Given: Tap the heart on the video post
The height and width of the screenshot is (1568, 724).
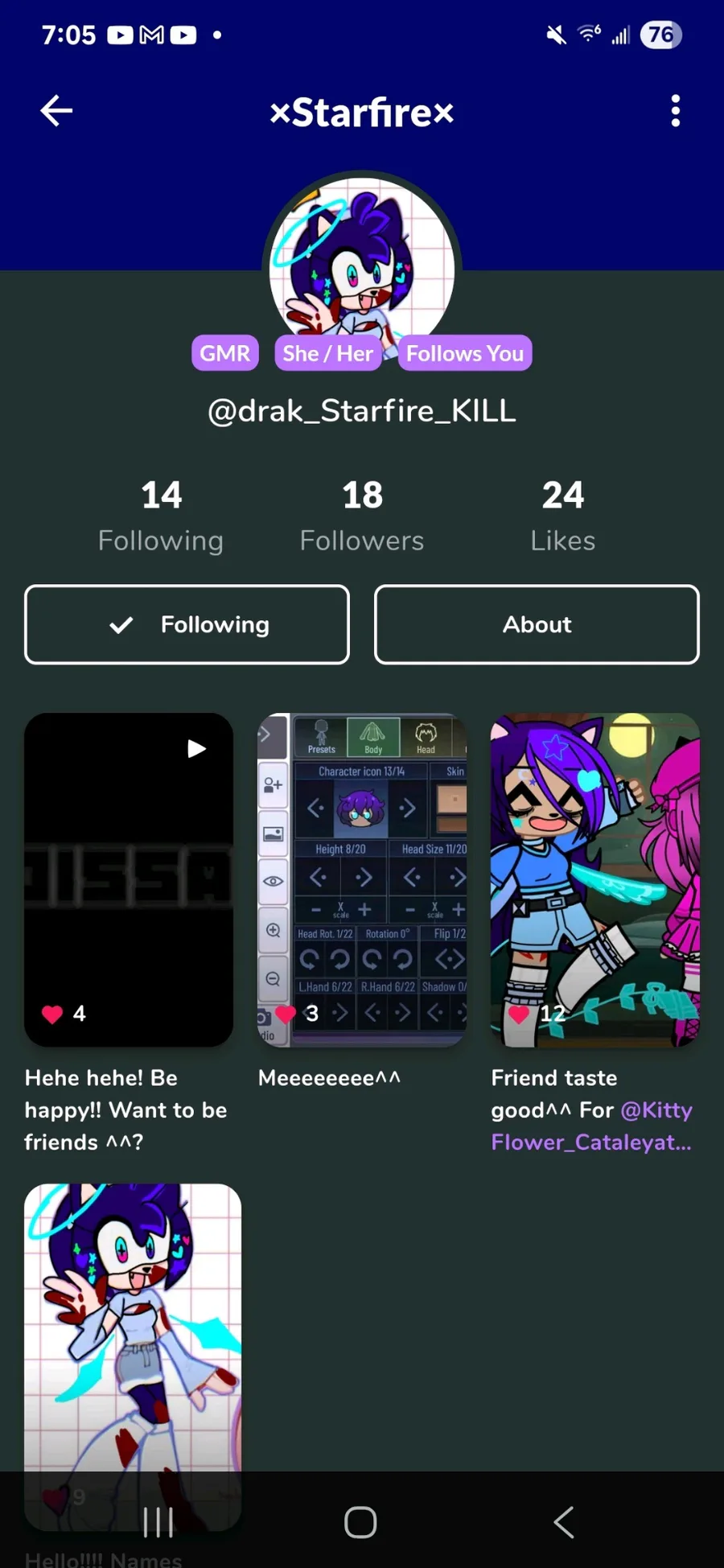Looking at the screenshot, I should click(52, 1014).
